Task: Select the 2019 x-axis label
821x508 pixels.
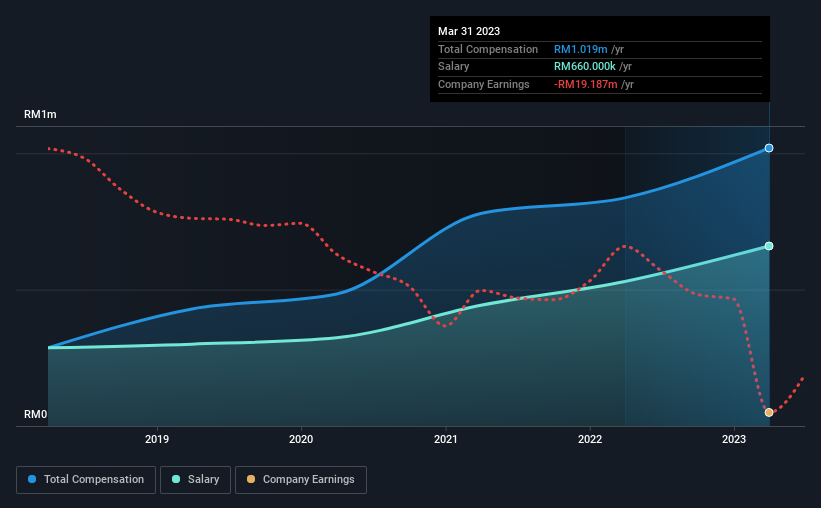Action: (157, 439)
